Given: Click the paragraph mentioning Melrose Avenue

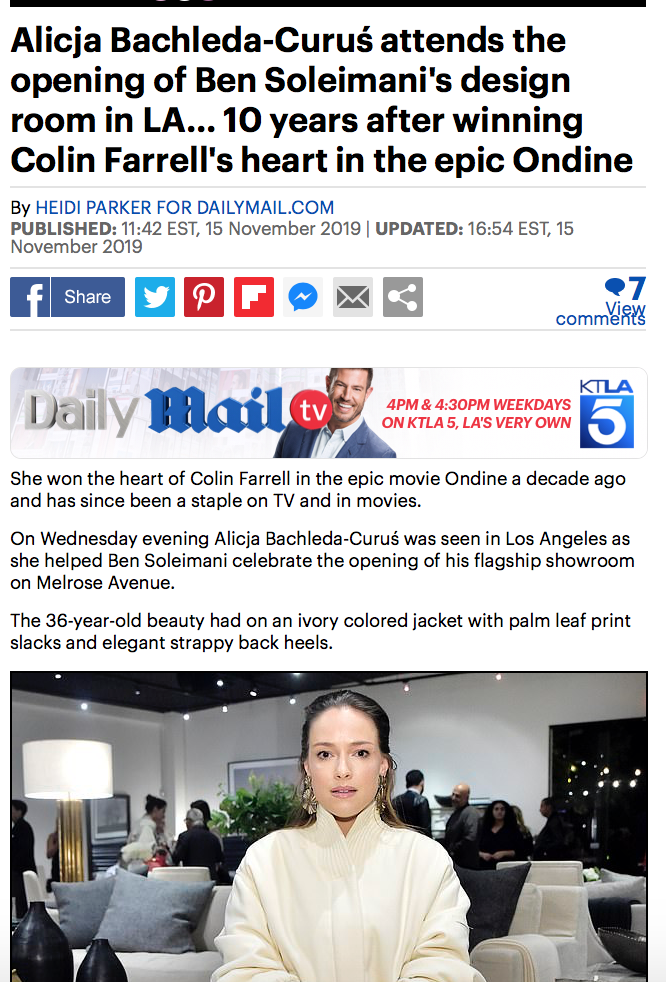Looking at the screenshot, I should coord(322,561).
